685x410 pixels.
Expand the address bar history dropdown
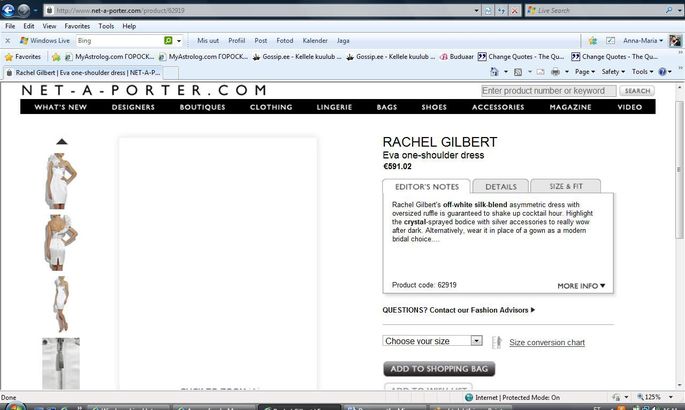(x=477, y=10)
